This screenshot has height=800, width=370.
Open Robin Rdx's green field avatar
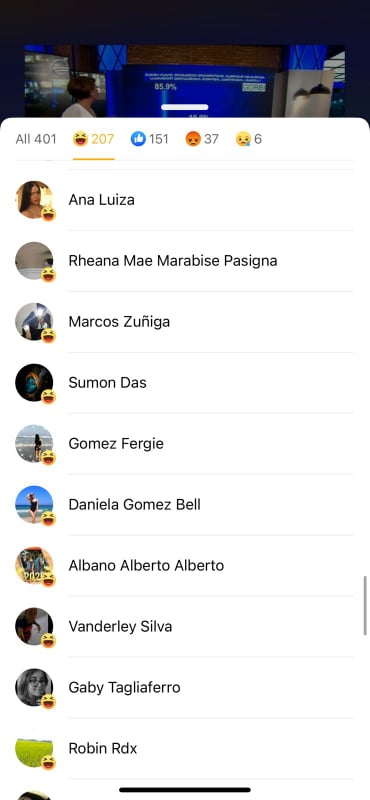pyautogui.click(x=34, y=748)
